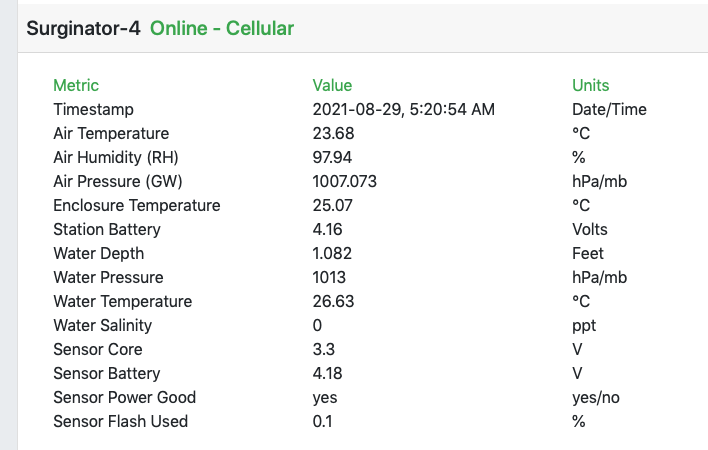708x450 pixels.
Task: Select the Air Humidity value 97.94
Action: (332, 157)
